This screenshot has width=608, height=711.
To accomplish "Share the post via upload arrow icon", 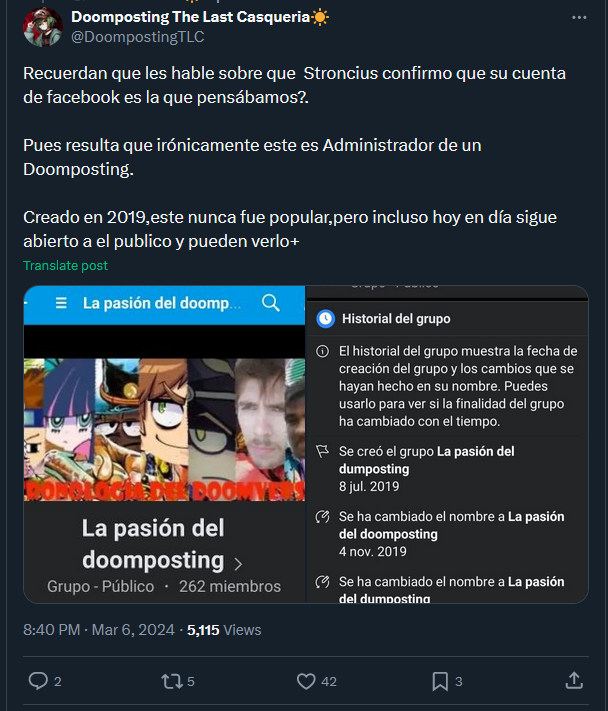I will pyautogui.click(x=574, y=681).
